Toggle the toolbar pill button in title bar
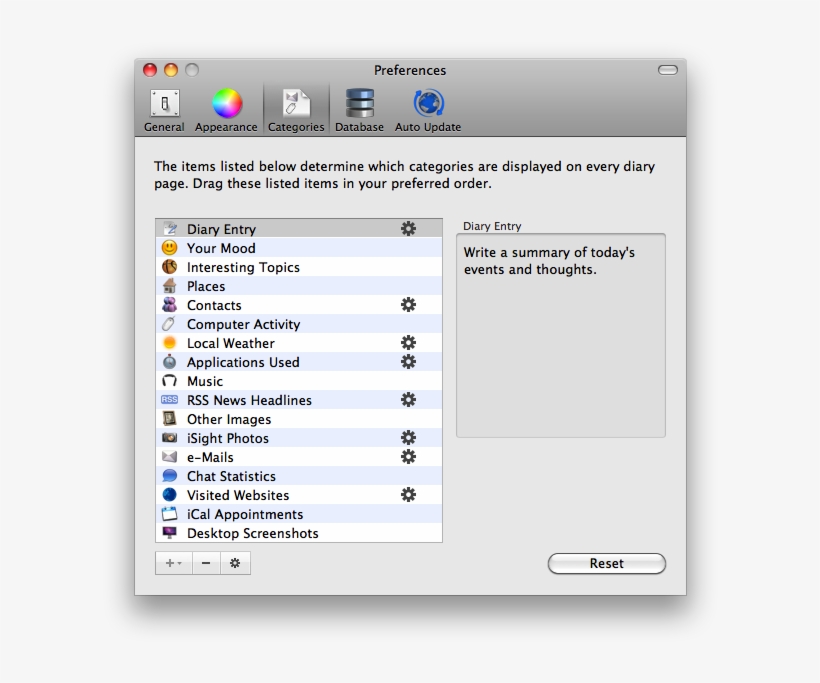 pos(667,70)
